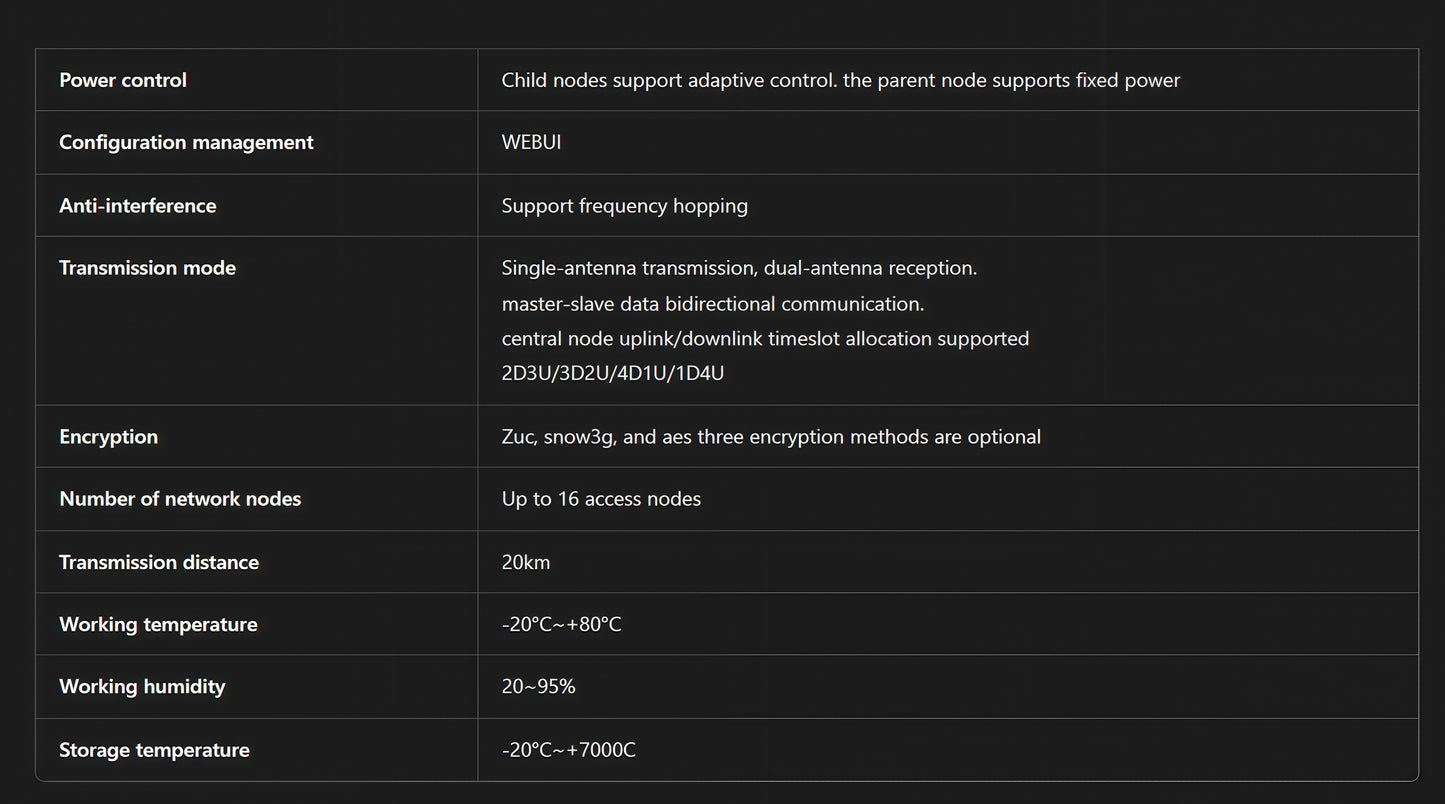Click the Encryption row label

coord(109,436)
